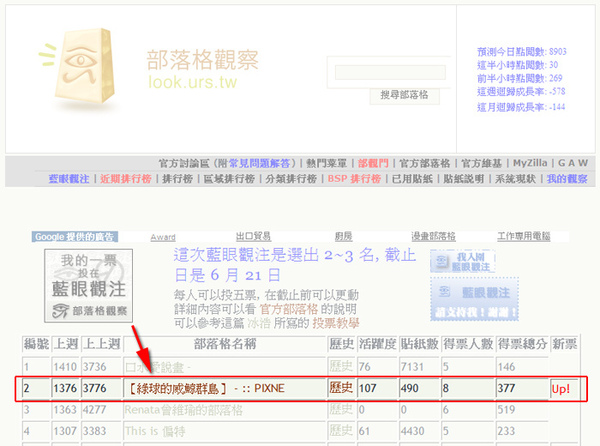Open This is 偏特 blog link
The width and height of the screenshot is (600, 446).
pos(155,431)
